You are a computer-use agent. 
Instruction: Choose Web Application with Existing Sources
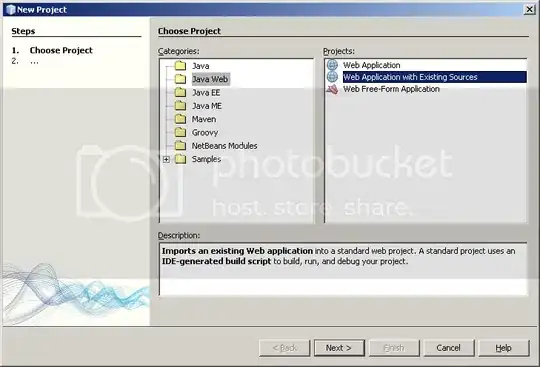[x=434, y=77]
